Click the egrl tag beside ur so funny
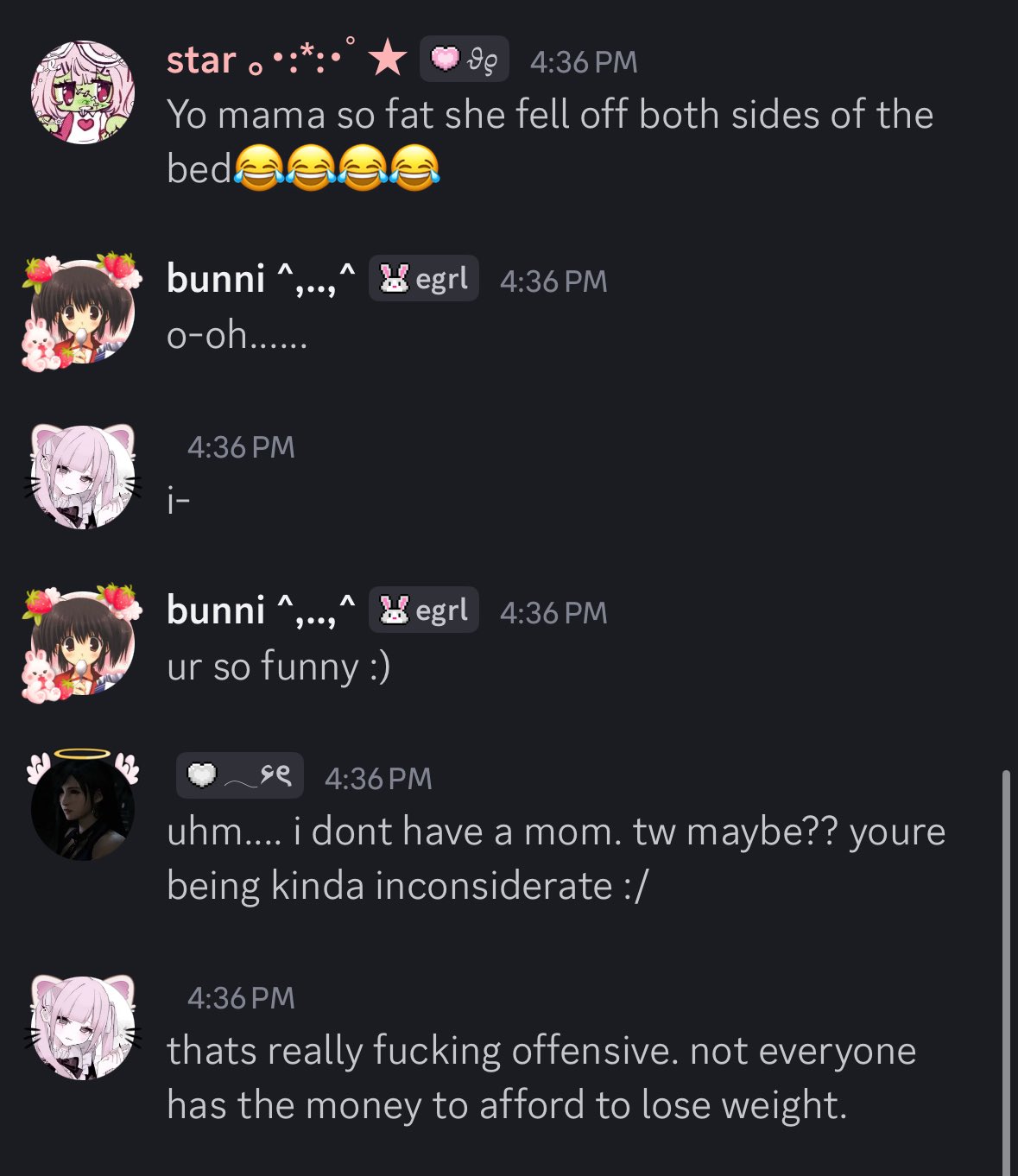1018x1176 pixels. pos(424,610)
